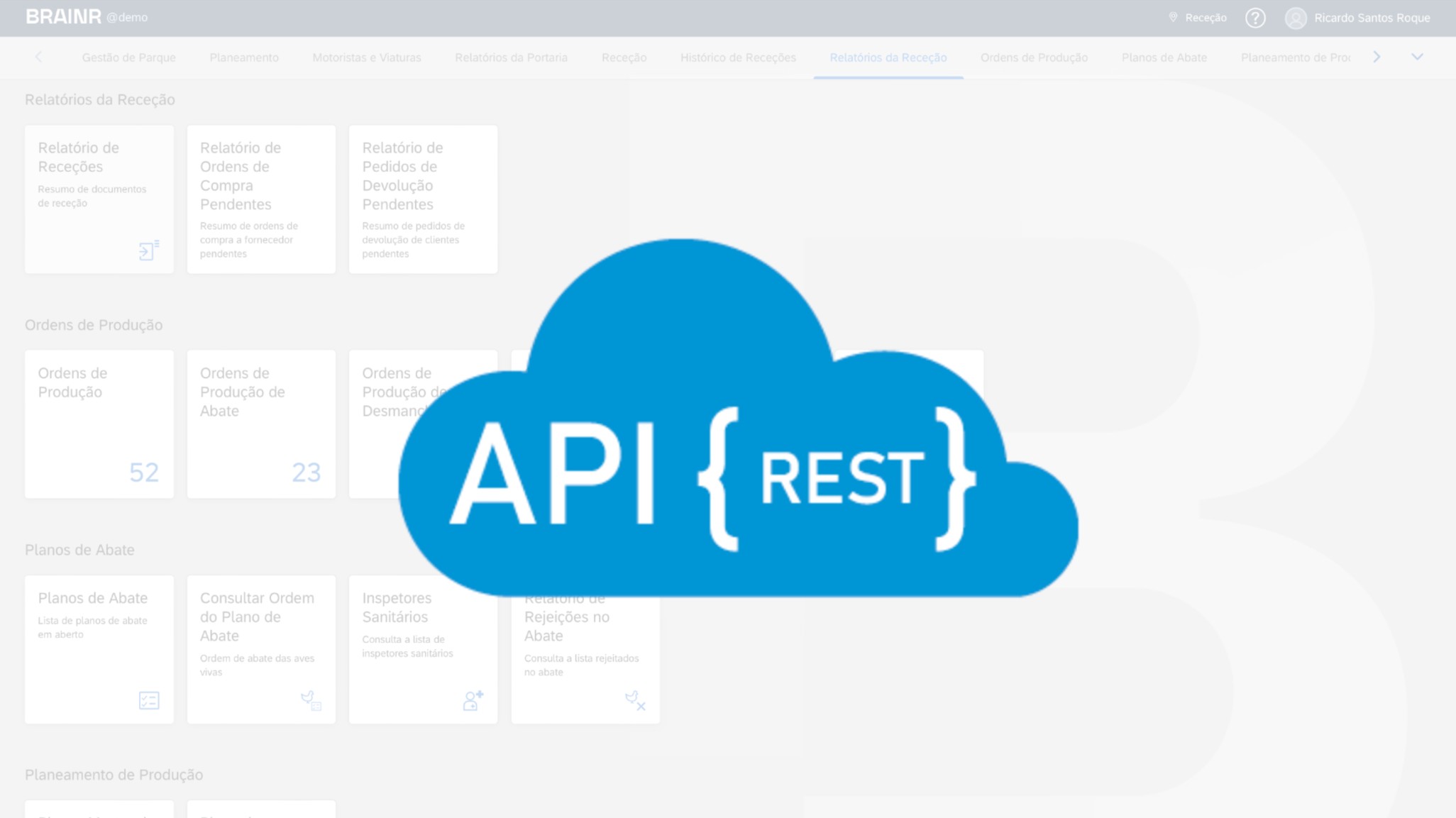Click the Relatório de Receções entry icon
The height and width of the screenshot is (818, 1456).
[149, 250]
